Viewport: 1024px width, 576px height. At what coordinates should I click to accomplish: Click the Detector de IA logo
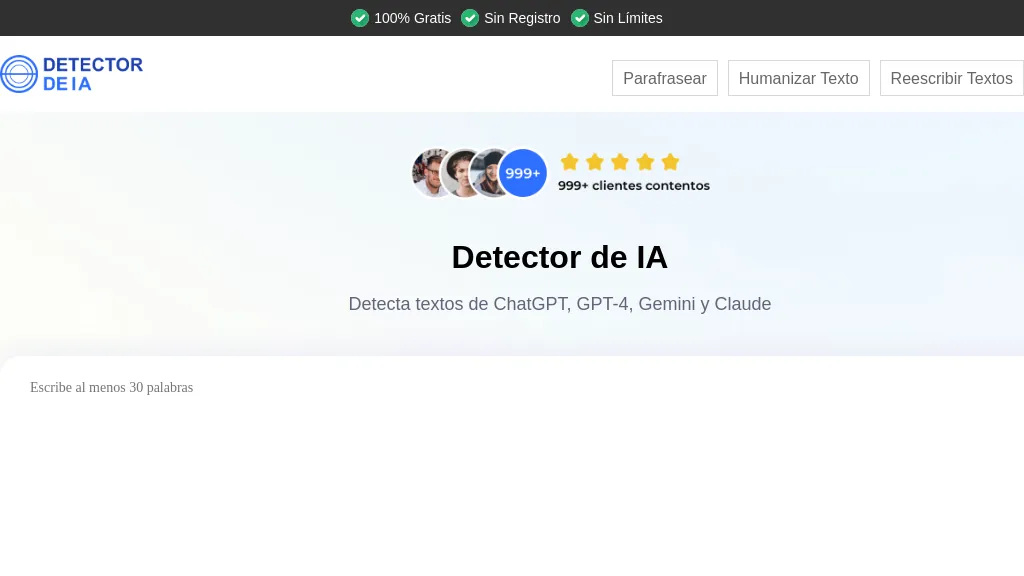pyautogui.click(x=72, y=74)
